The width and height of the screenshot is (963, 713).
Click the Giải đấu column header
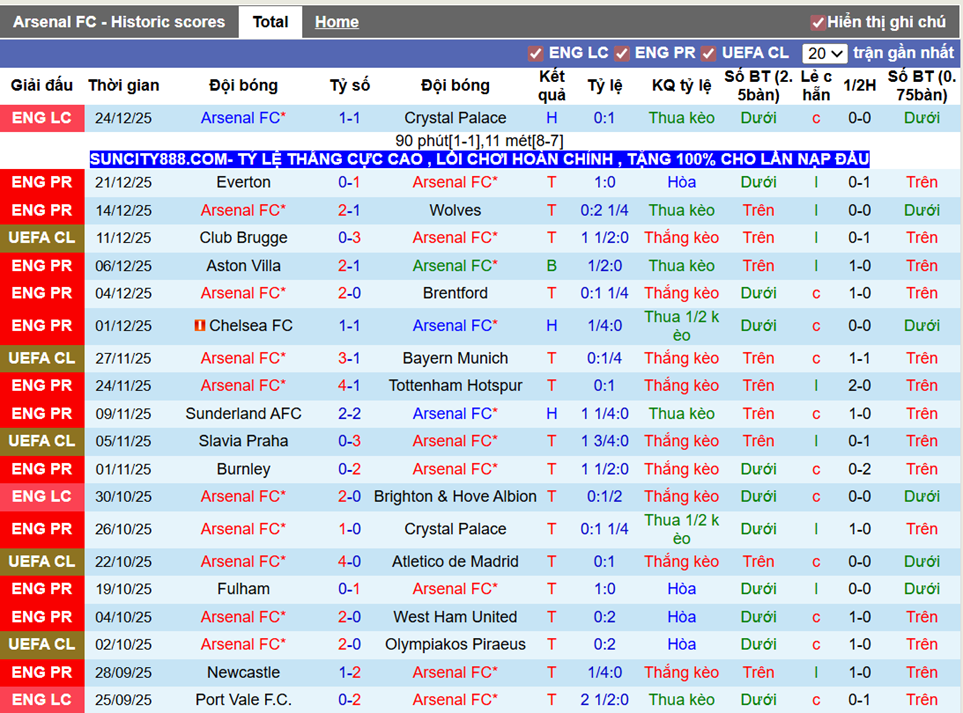pyautogui.click(x=42, y=85)
